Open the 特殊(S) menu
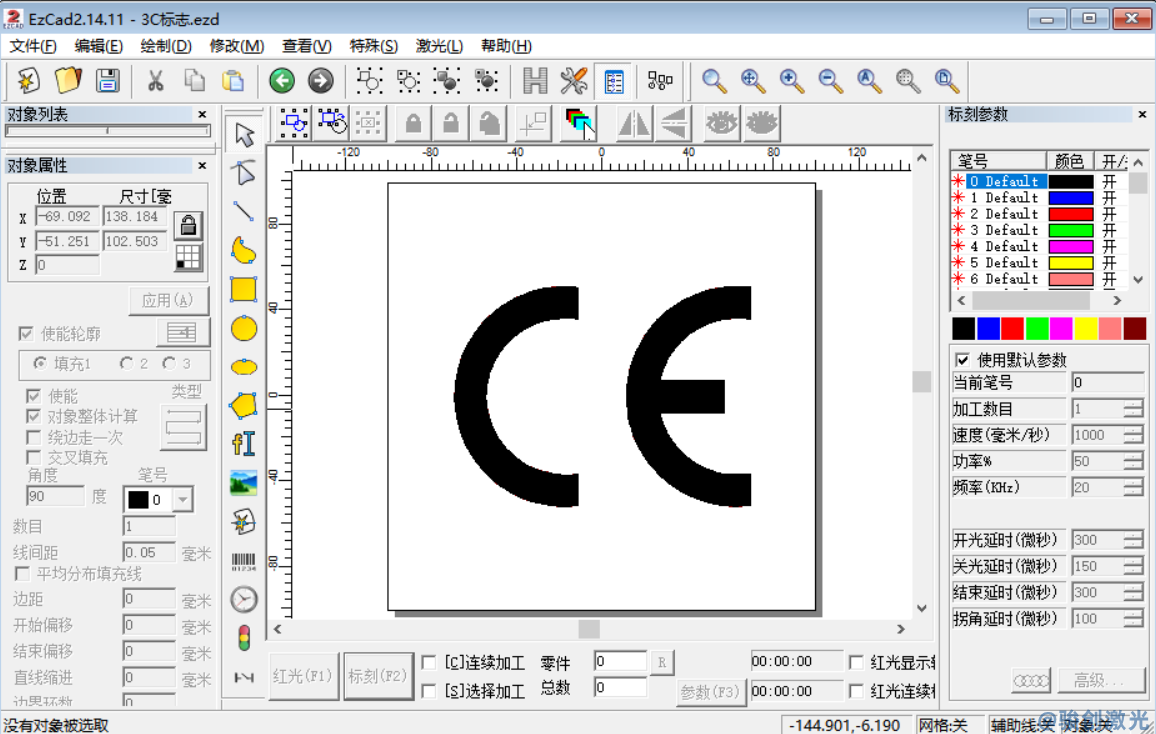Image resolution: width=1156 pixels, height=734 pixels. pyautogui.click(x=373, y=46)
